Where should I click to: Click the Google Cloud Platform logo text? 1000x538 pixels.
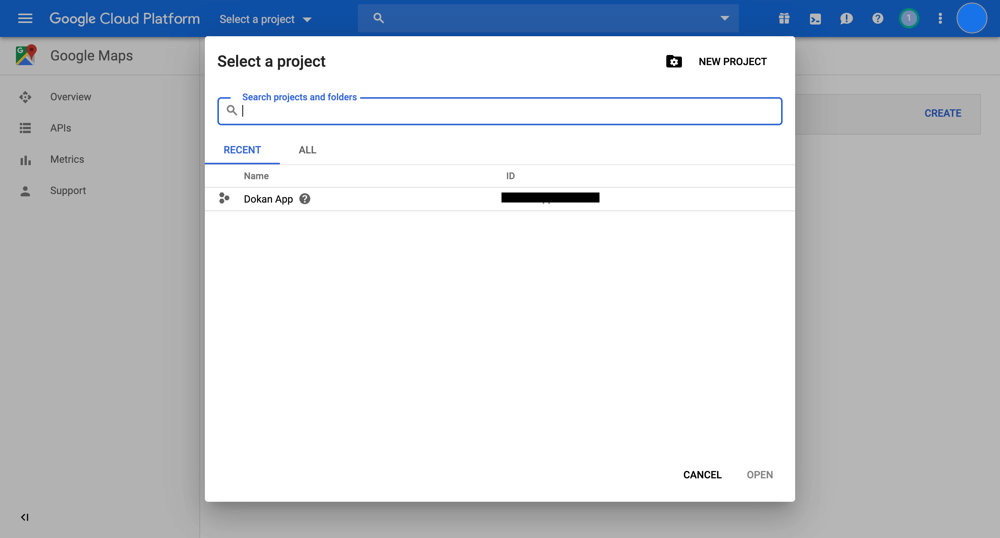pyautogui.click(x=124, y=18)
